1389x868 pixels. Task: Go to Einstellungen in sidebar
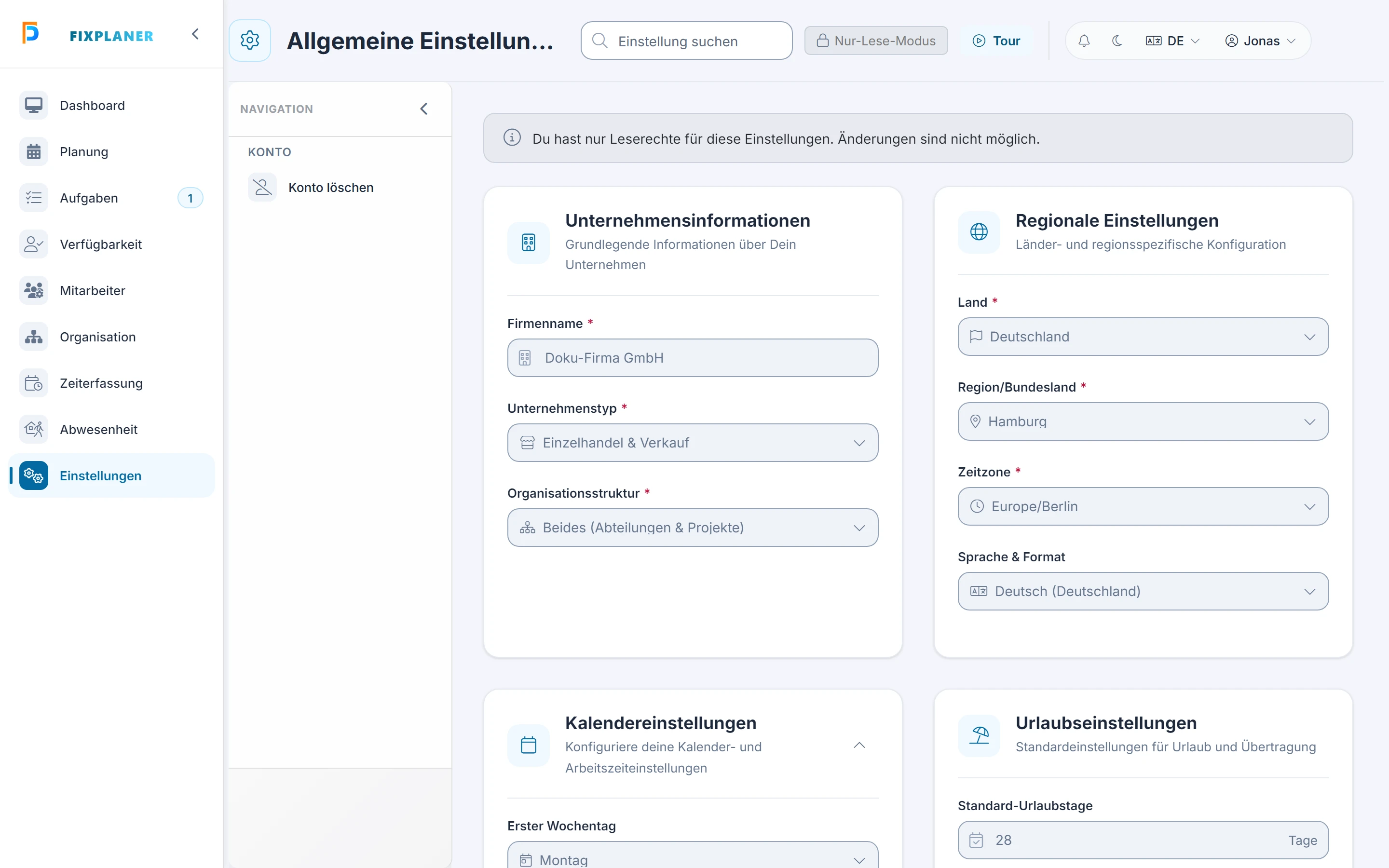[x=111, y=475]
